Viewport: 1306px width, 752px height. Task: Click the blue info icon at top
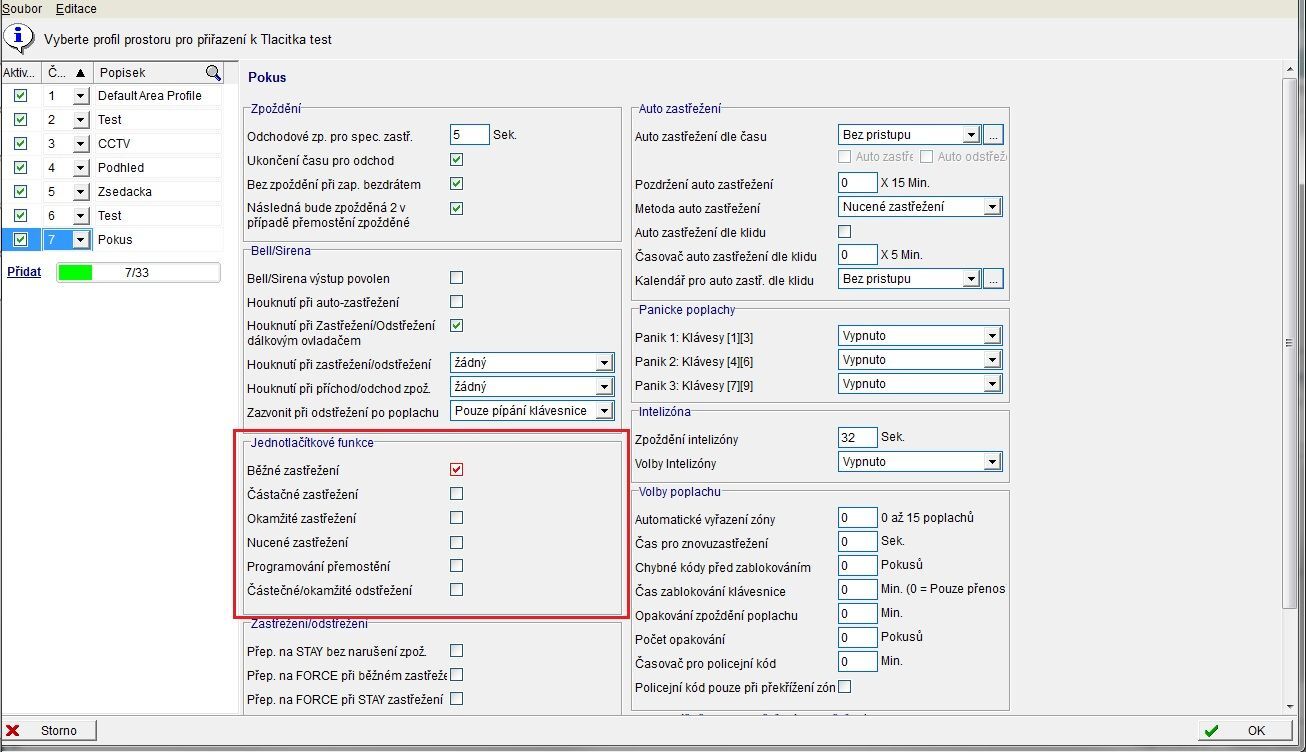point(19,38)
